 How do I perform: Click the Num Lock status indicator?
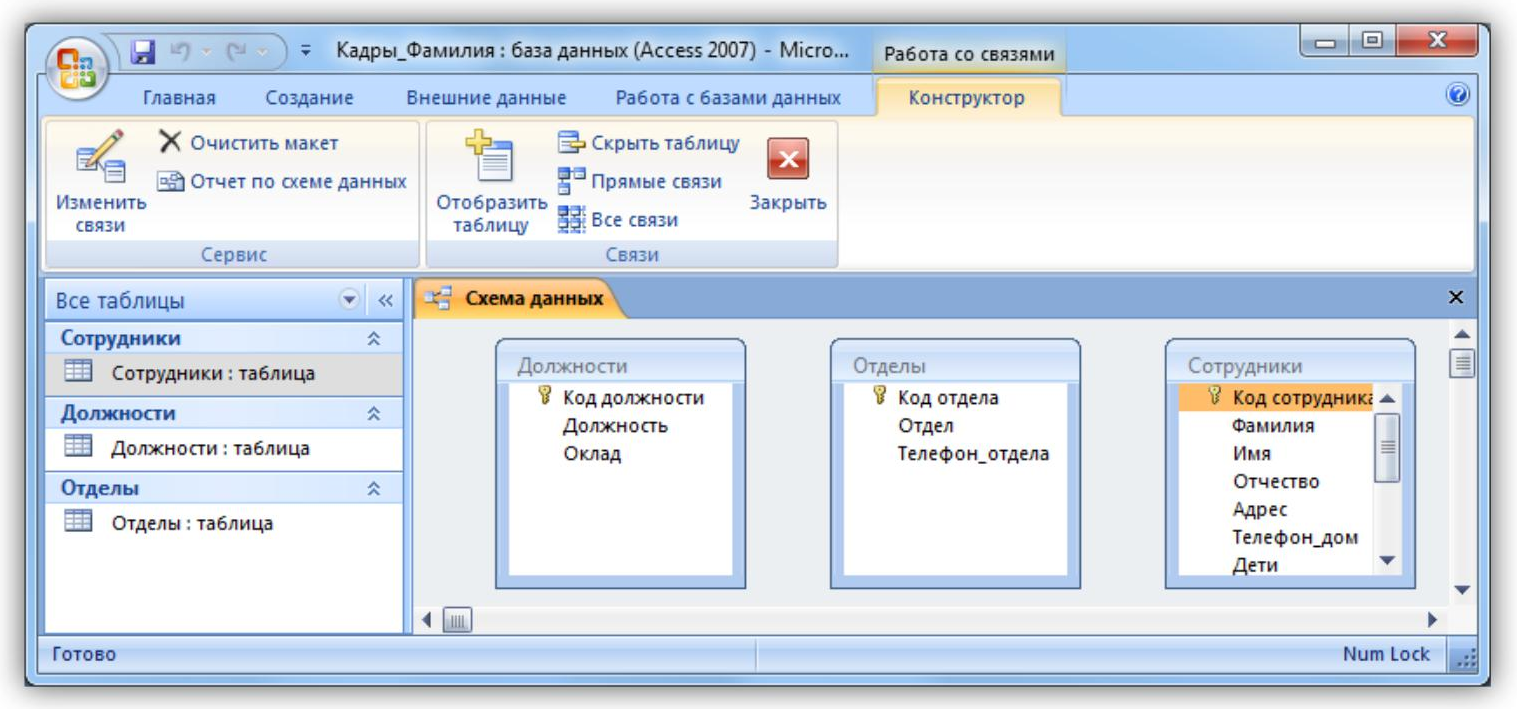click(1385, 655)
